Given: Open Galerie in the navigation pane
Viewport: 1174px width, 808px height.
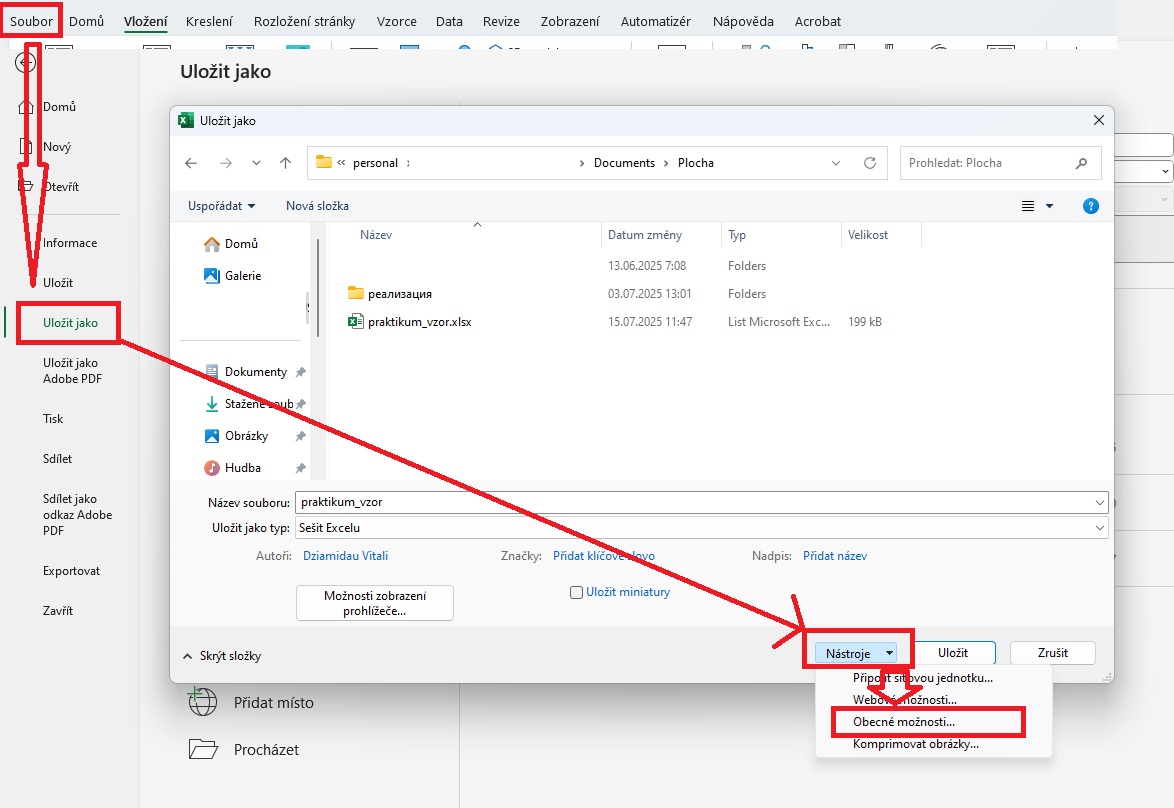Looking at the screenshot, I should coord(242,275).
